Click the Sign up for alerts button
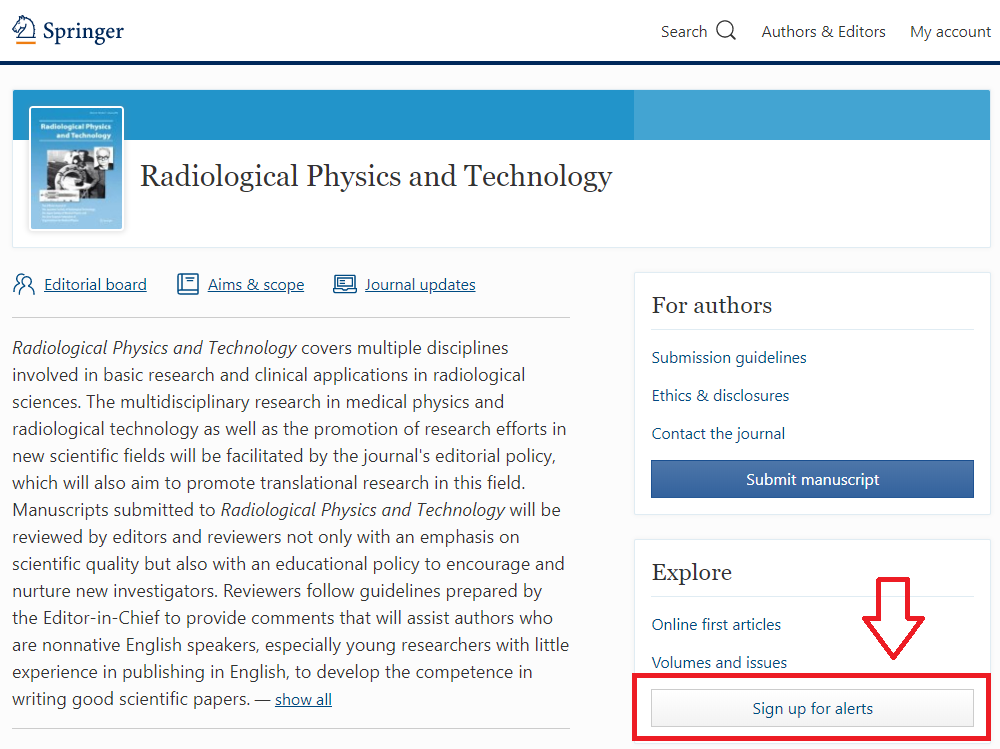1000x749 pixels. [812, 709]
